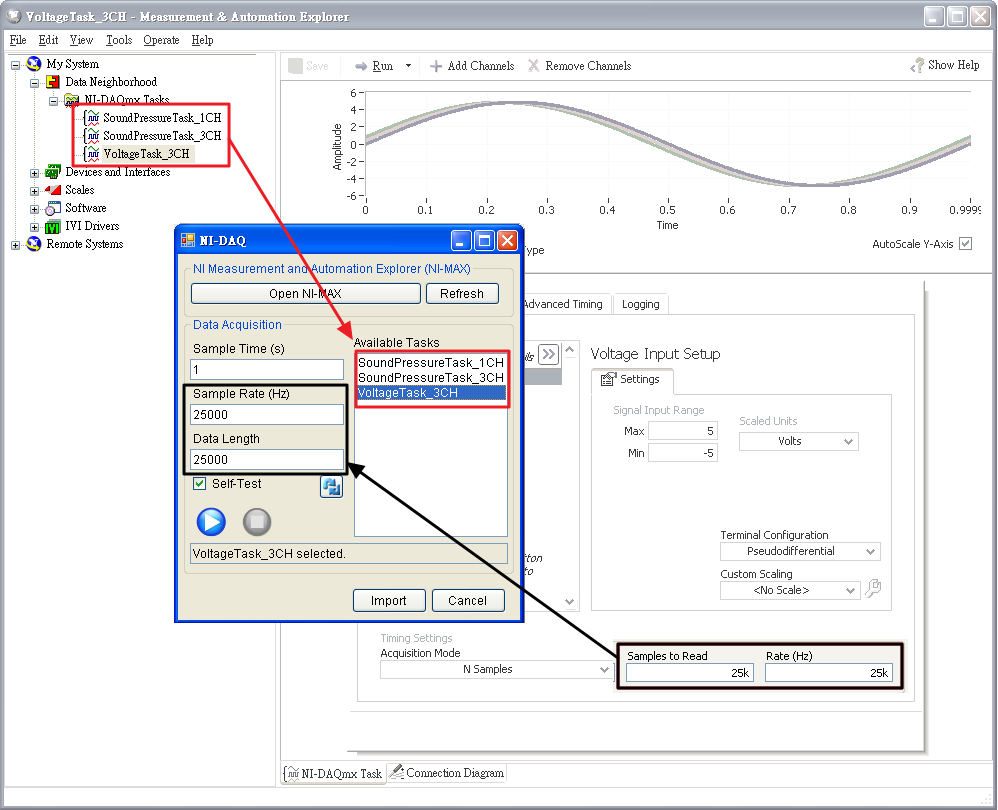Expand the IVI Drivers tree node
The image size is (998, 810).
tap(35, 227)
